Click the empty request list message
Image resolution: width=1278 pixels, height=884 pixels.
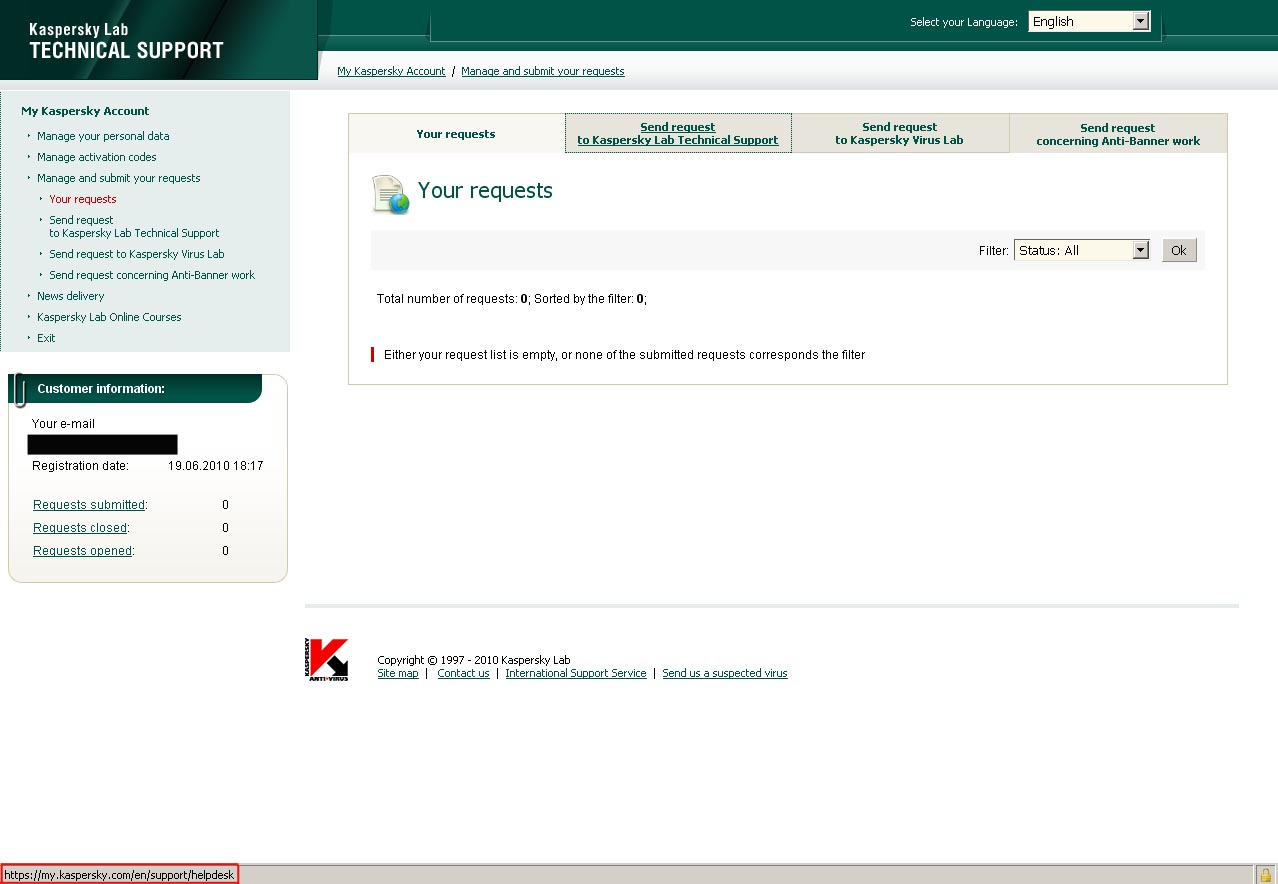[624, 355]
